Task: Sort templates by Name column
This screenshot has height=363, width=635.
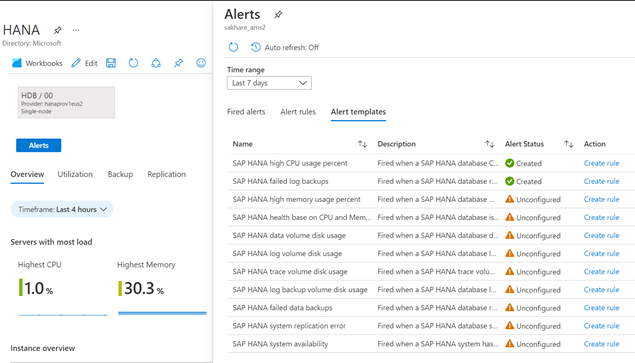Action: point(362,144)
